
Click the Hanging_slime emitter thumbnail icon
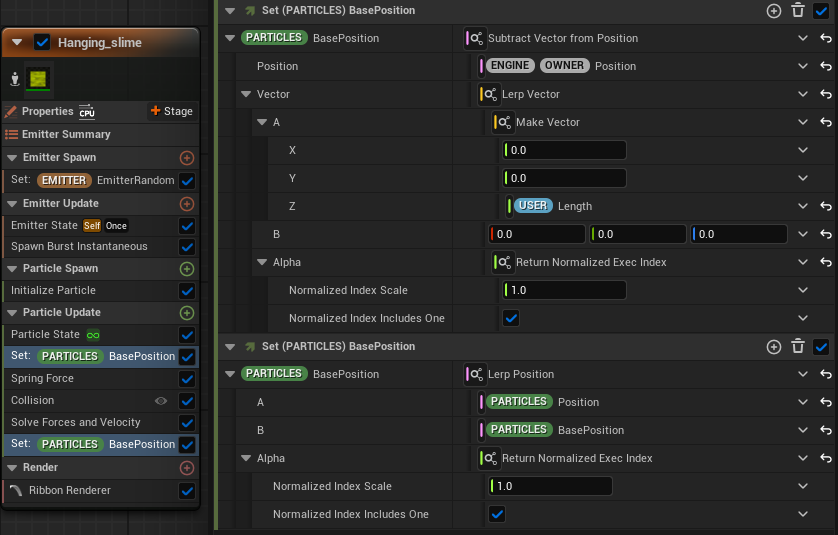click(39, 79)
